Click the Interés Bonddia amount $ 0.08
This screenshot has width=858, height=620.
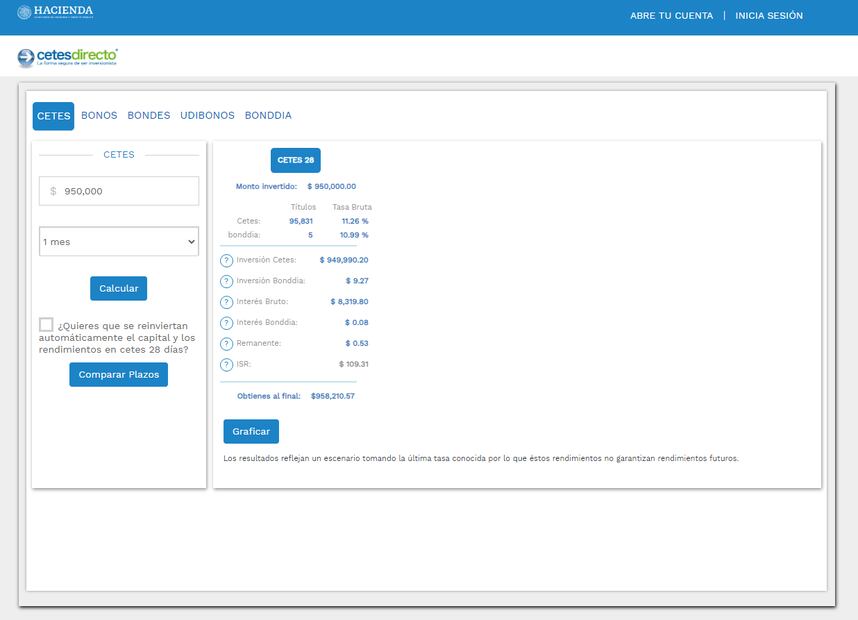356,322
